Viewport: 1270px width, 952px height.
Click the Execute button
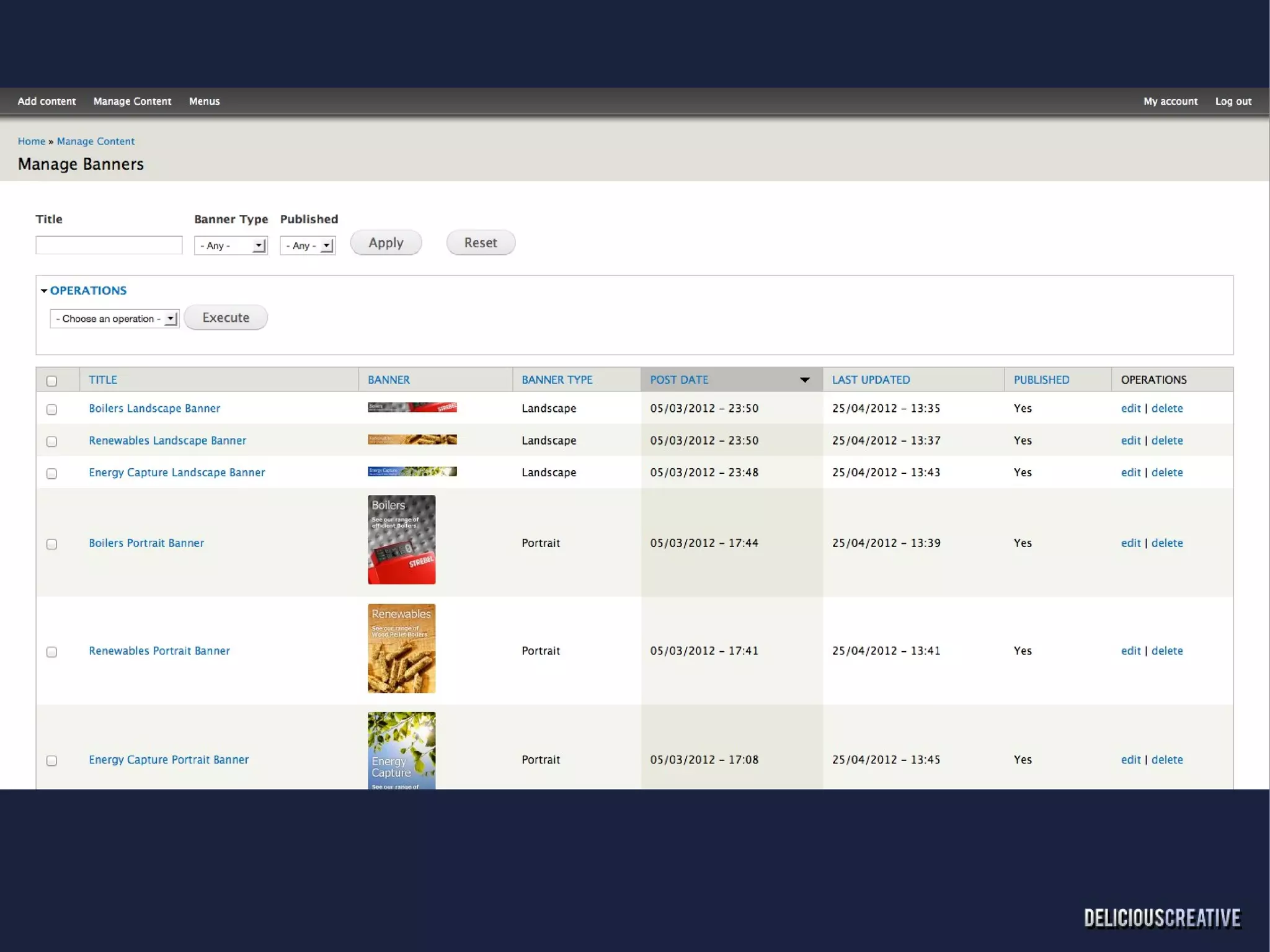click(x=226, y=318)
